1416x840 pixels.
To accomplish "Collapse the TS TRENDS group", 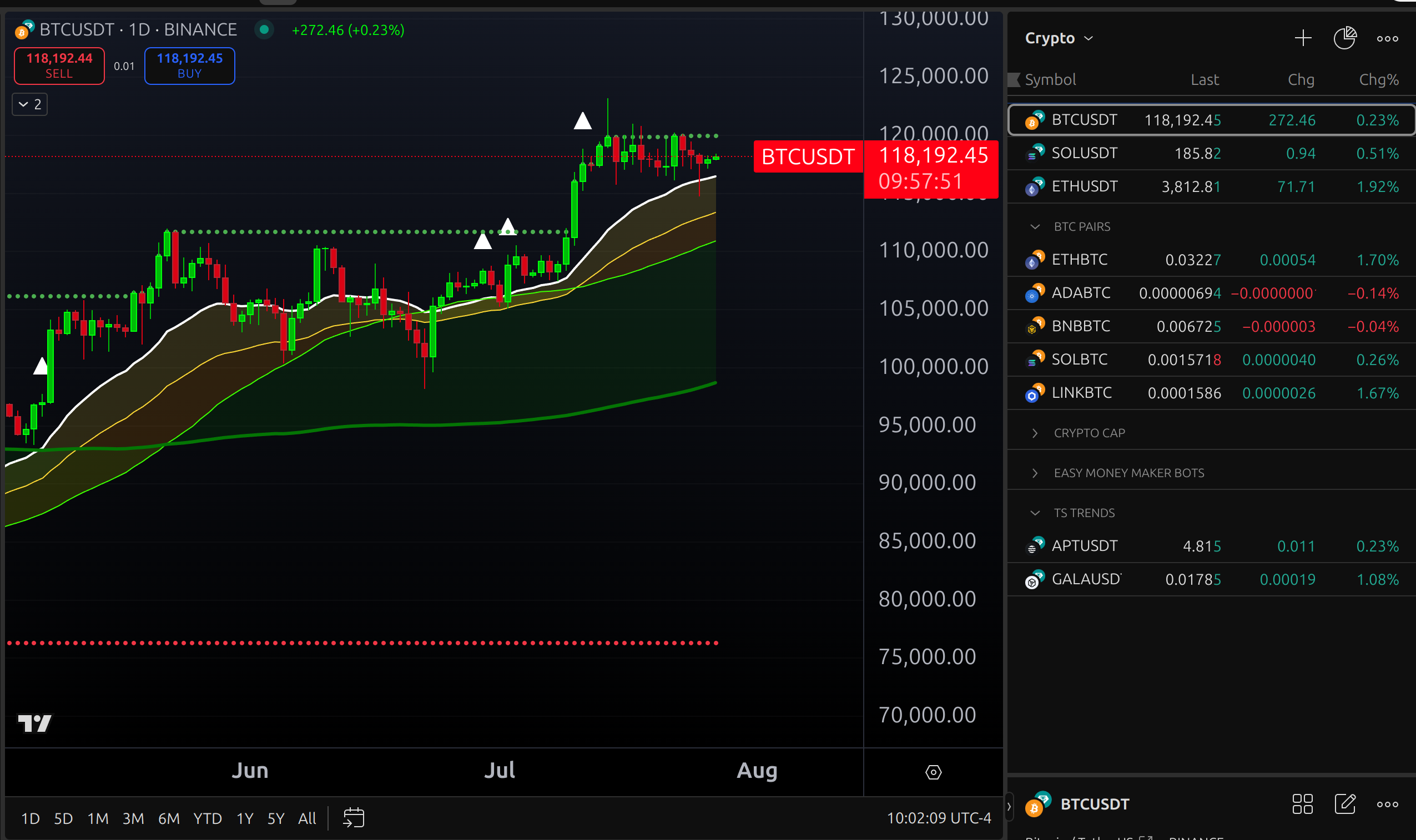I will pyautogui.click(x=1035, y=512).
